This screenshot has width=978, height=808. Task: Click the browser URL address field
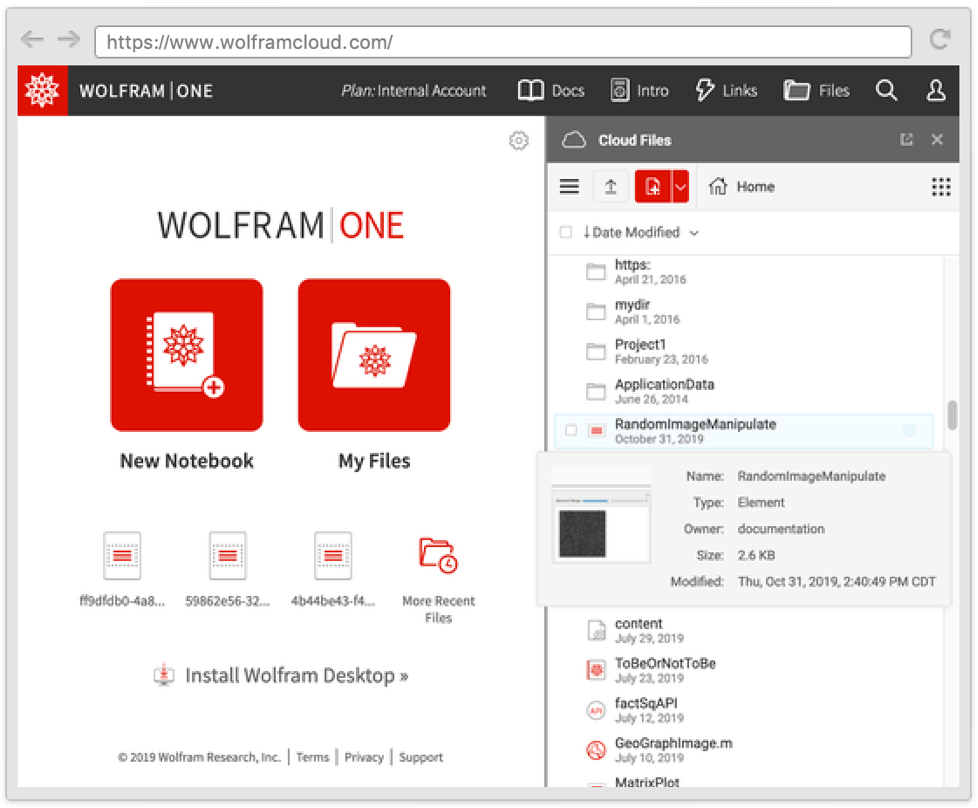click(x=503, y=42)
